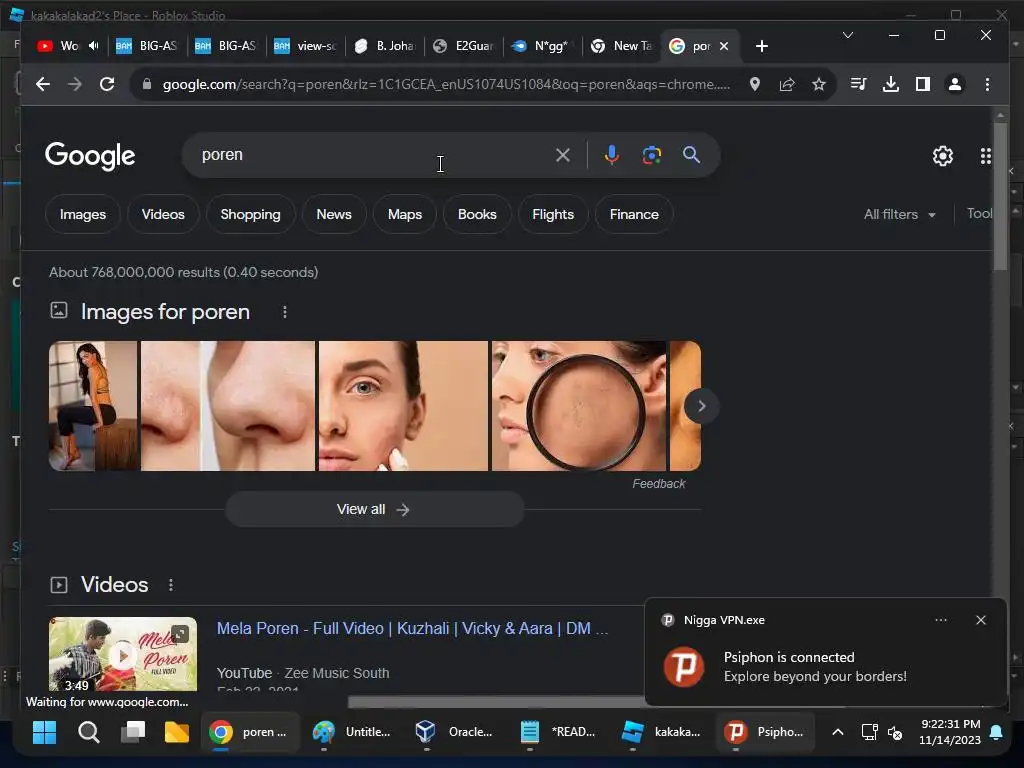Open Psiphon from the taskbar

(x=764, y=732)
